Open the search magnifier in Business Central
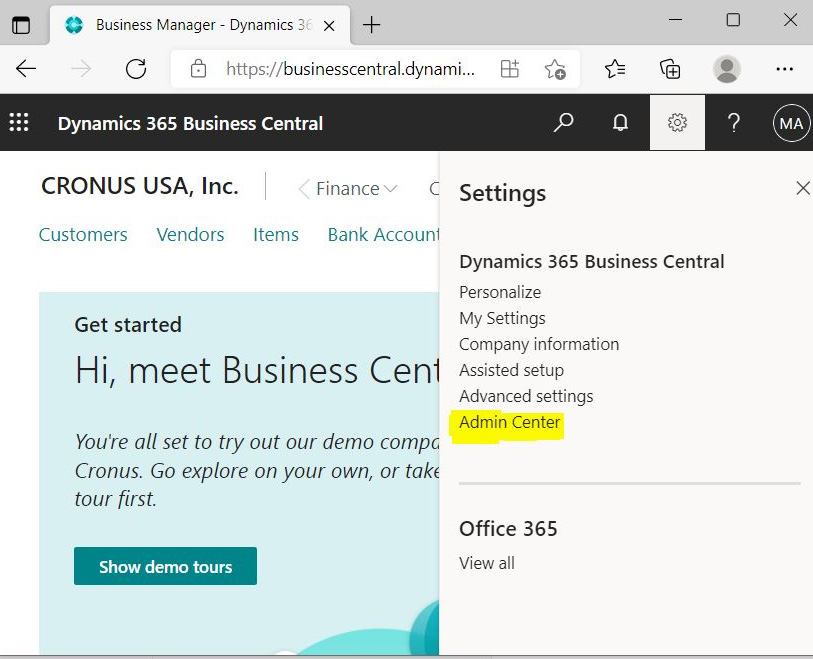813x659 pixels. [x=563, y=123]
